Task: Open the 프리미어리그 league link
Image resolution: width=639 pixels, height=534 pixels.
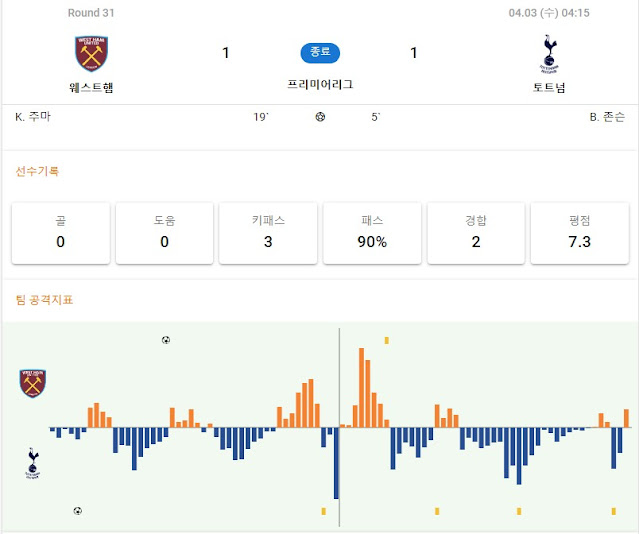Action: point(320,84)
